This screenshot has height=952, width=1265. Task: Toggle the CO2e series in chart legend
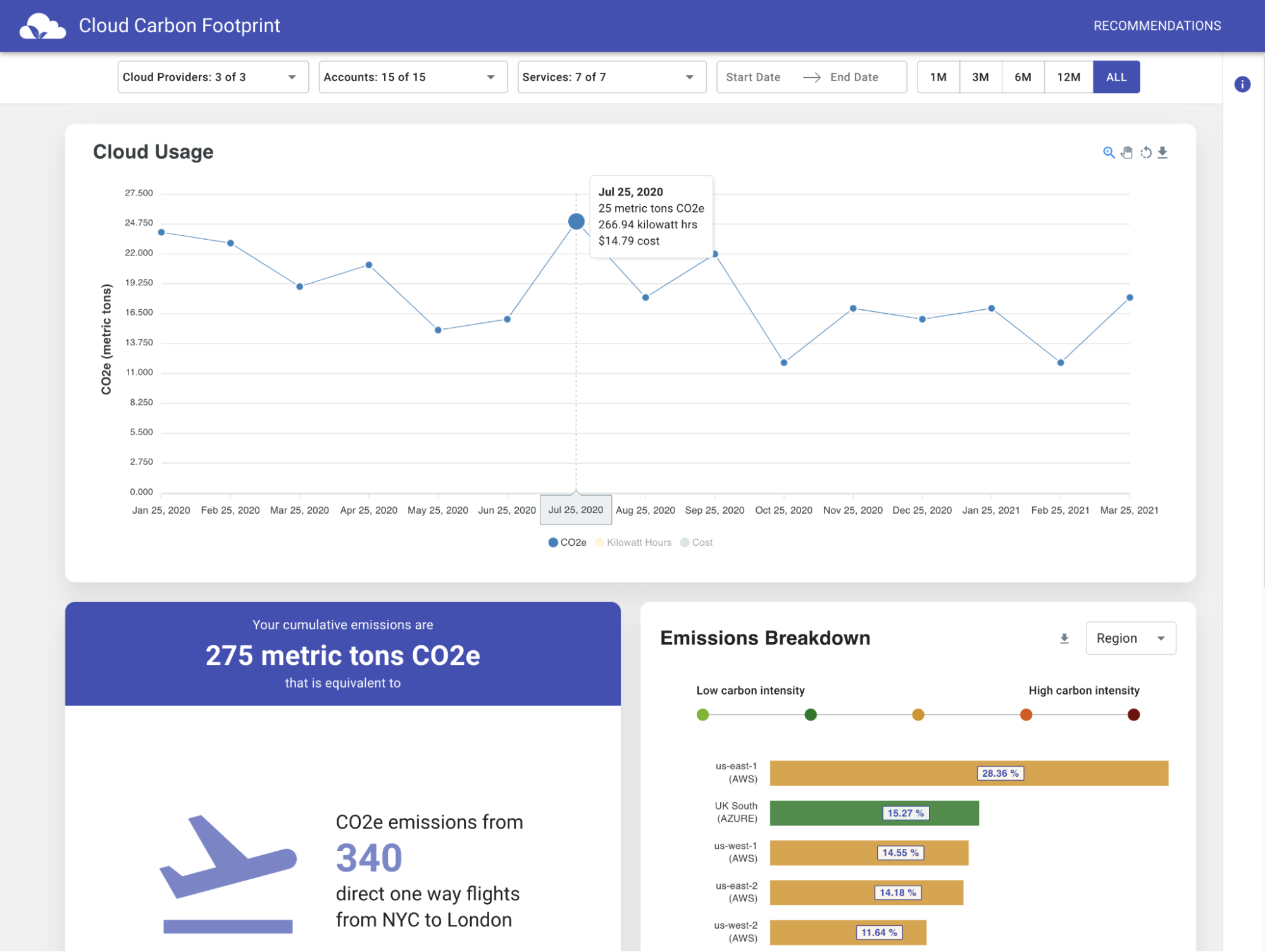coord(568,542)
